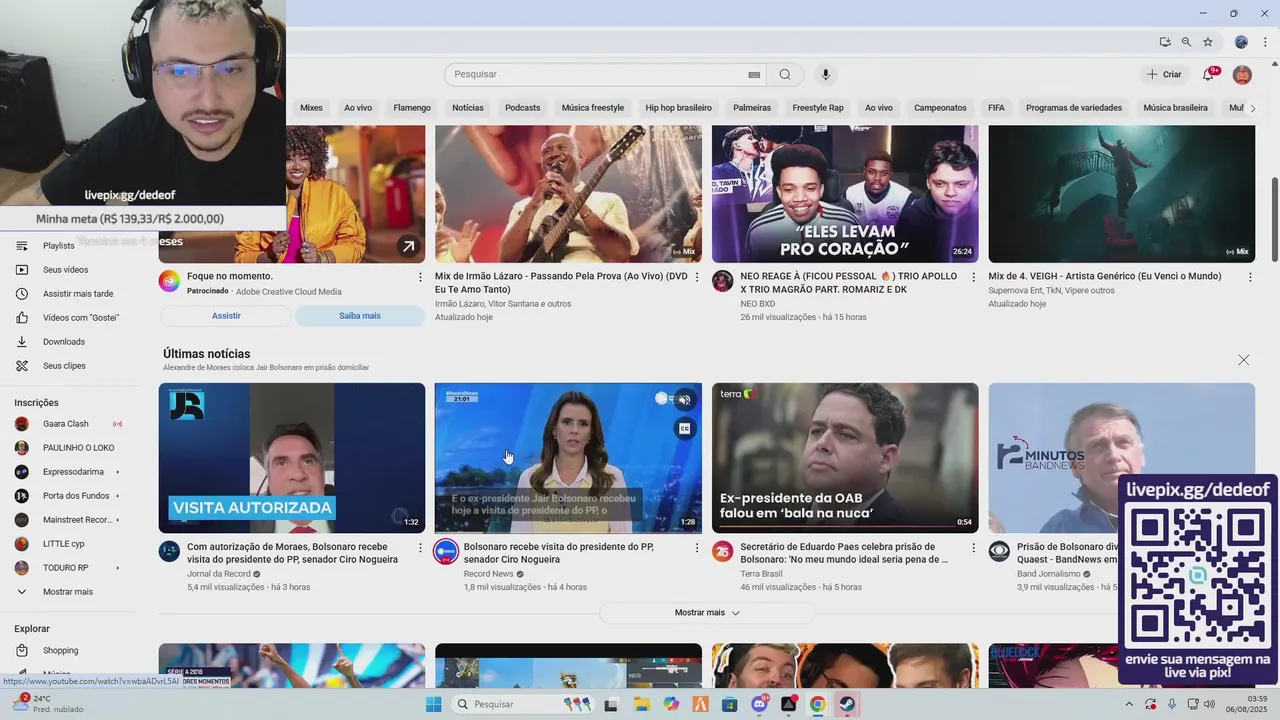This screenshot has height=720, width=1280.
Task: Select the Hip hop brasileiro chip
Action: point(678,108)
